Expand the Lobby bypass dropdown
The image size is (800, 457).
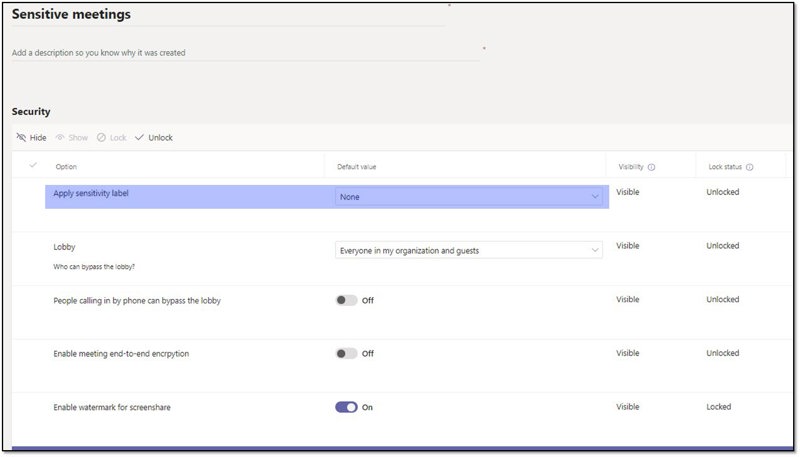468,251
